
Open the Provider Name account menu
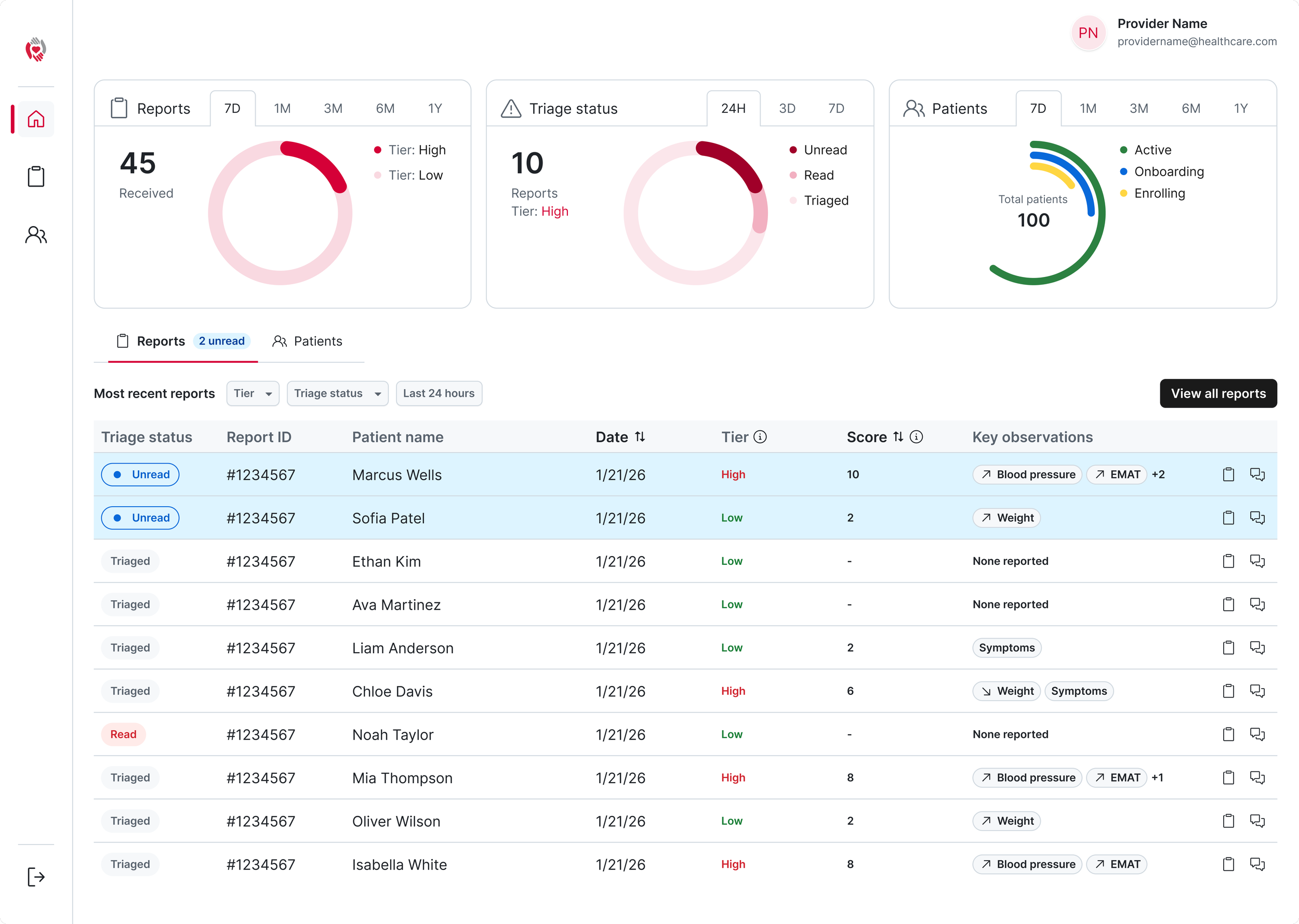click(x=1173, y=32)
